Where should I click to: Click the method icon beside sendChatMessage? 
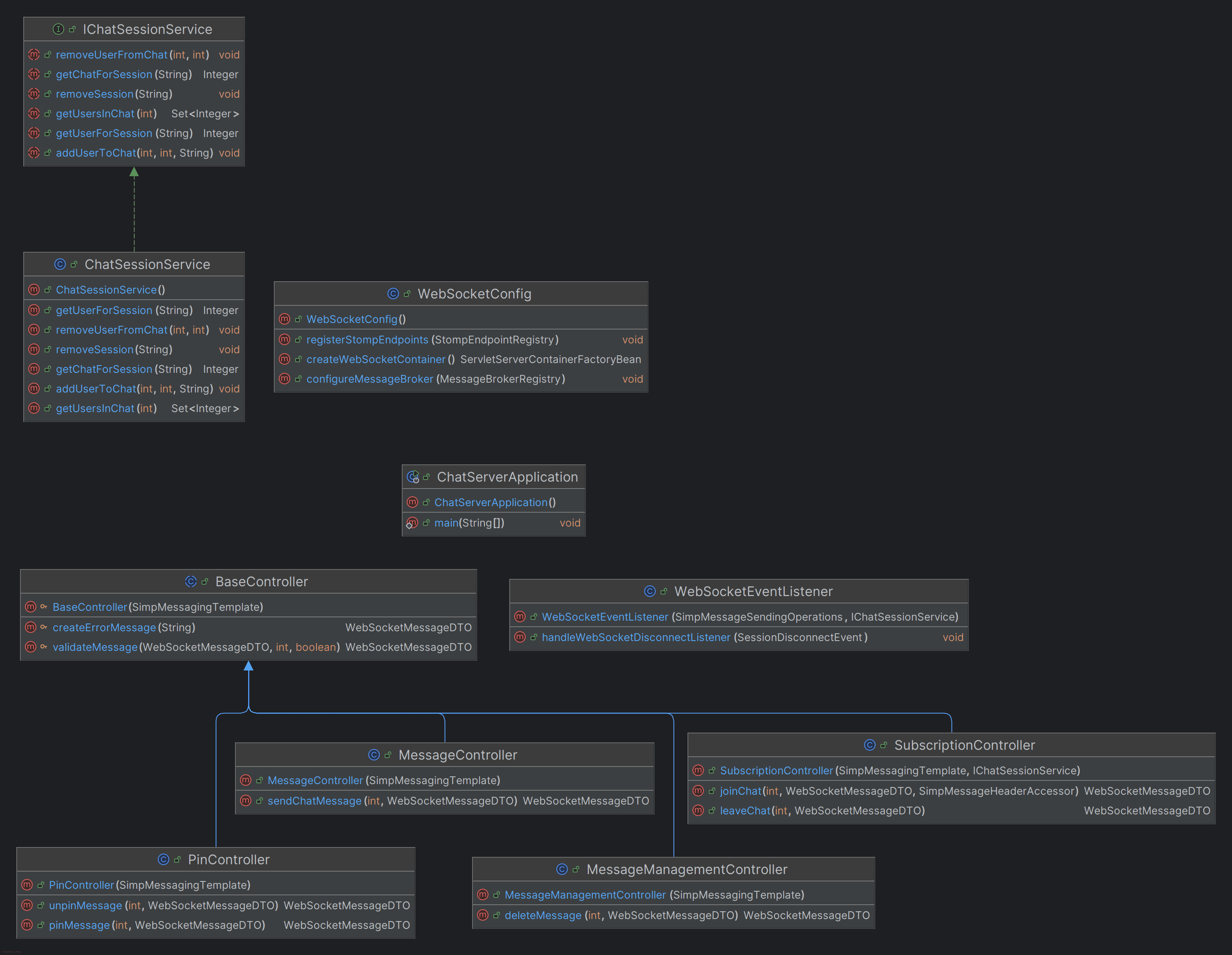click(x=246, y=800)
